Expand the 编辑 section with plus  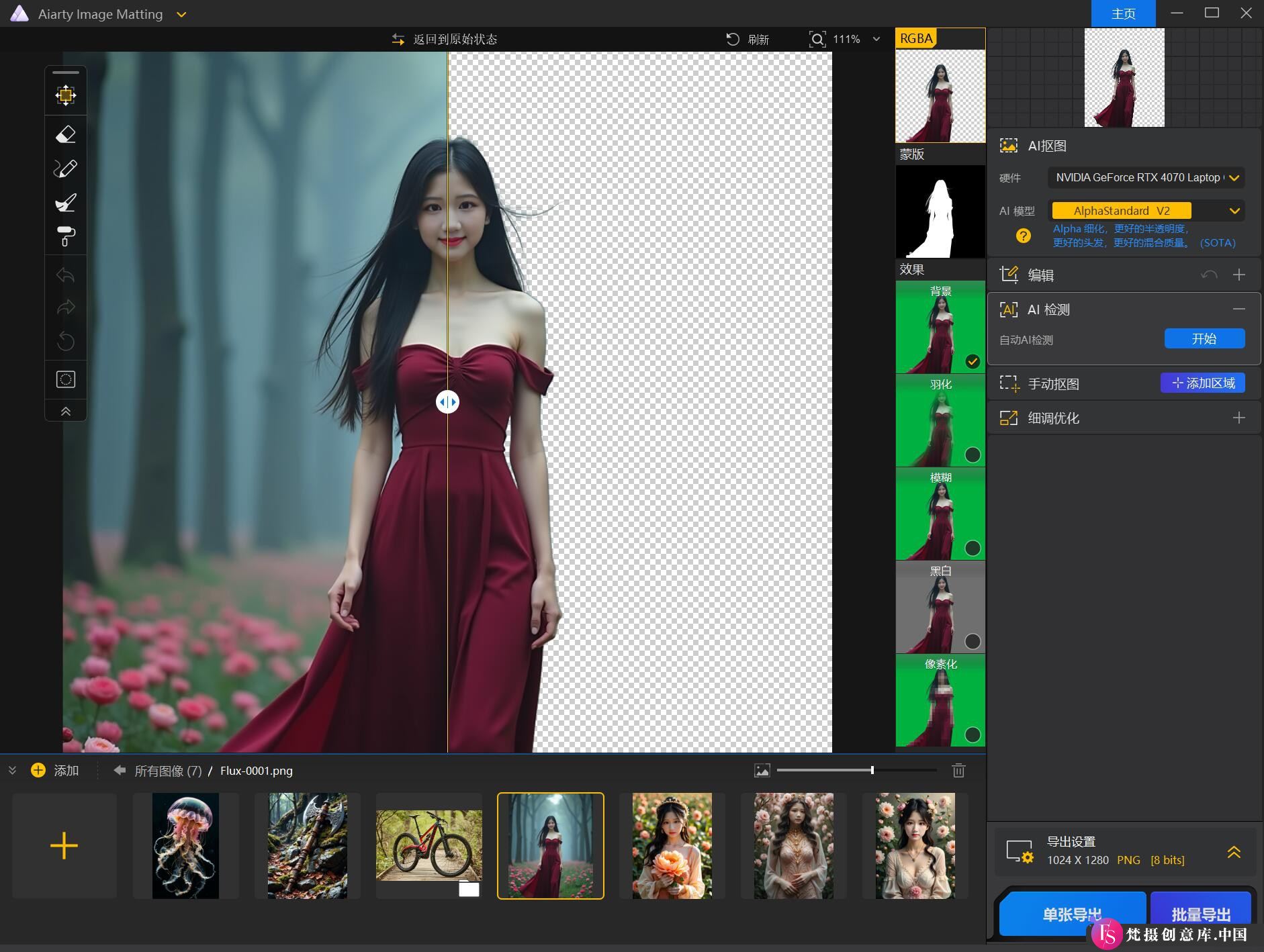[1239, 275]
